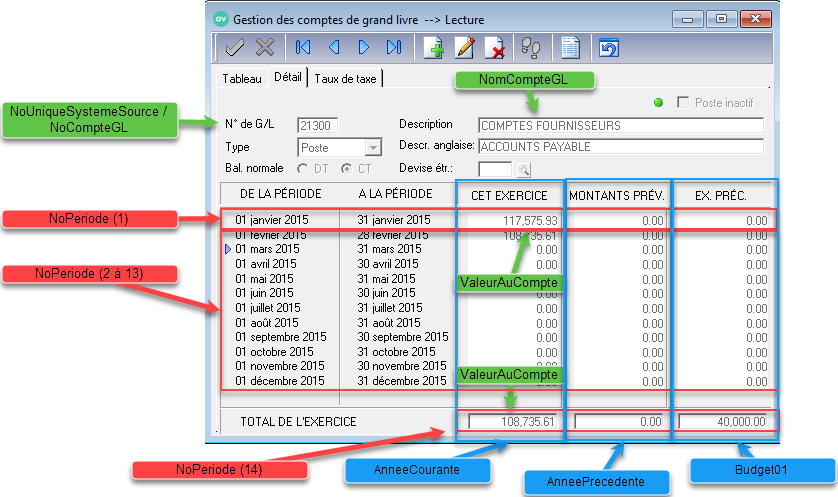Add a new G/L account record
The width and height of the screenshot is (838, 497).
coord(434,47)
